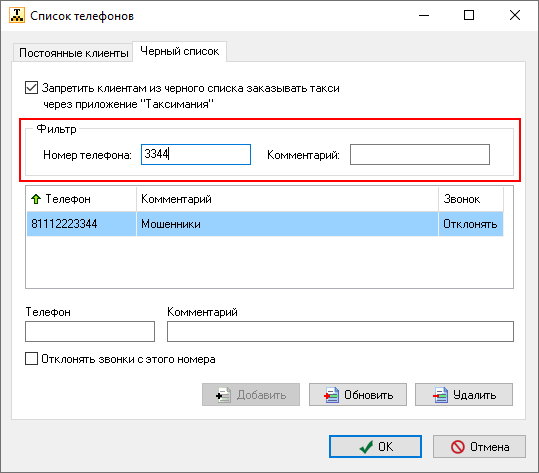Enable Отклонять звонки с этого номера checkbox
539x473 pixels.
click(31, 359)
